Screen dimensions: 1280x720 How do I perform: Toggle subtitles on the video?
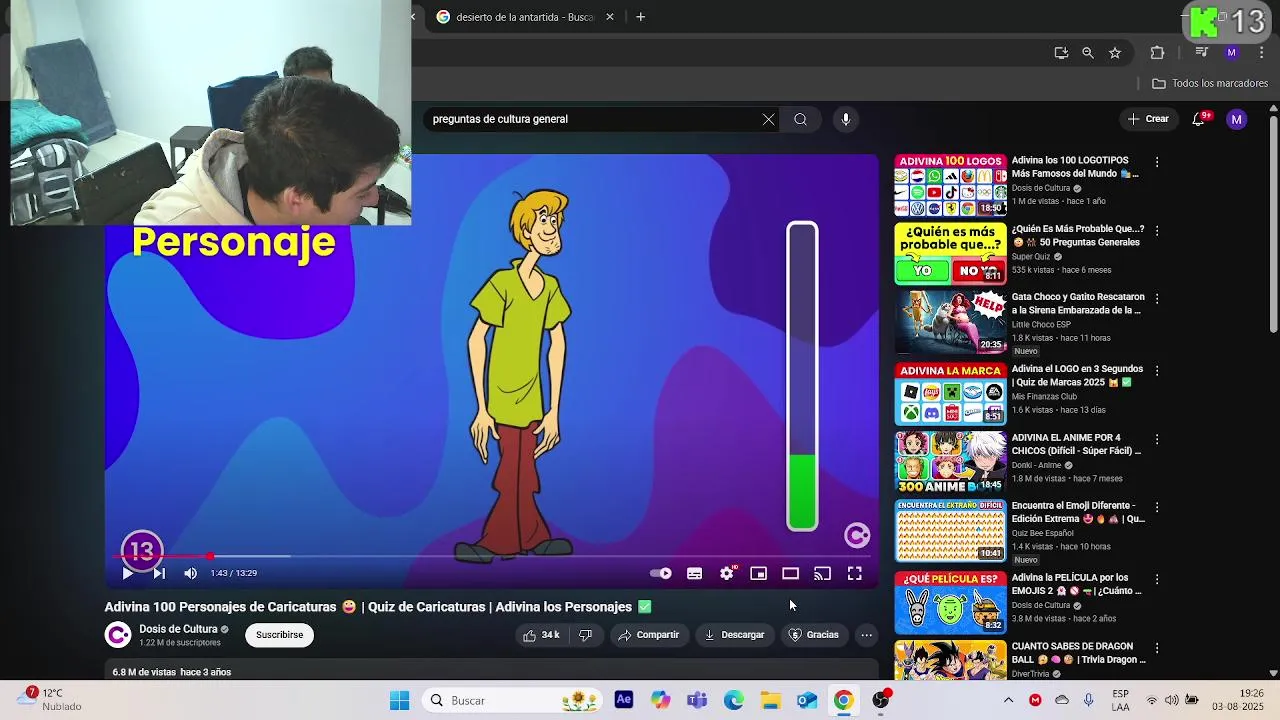click(694, 573)
